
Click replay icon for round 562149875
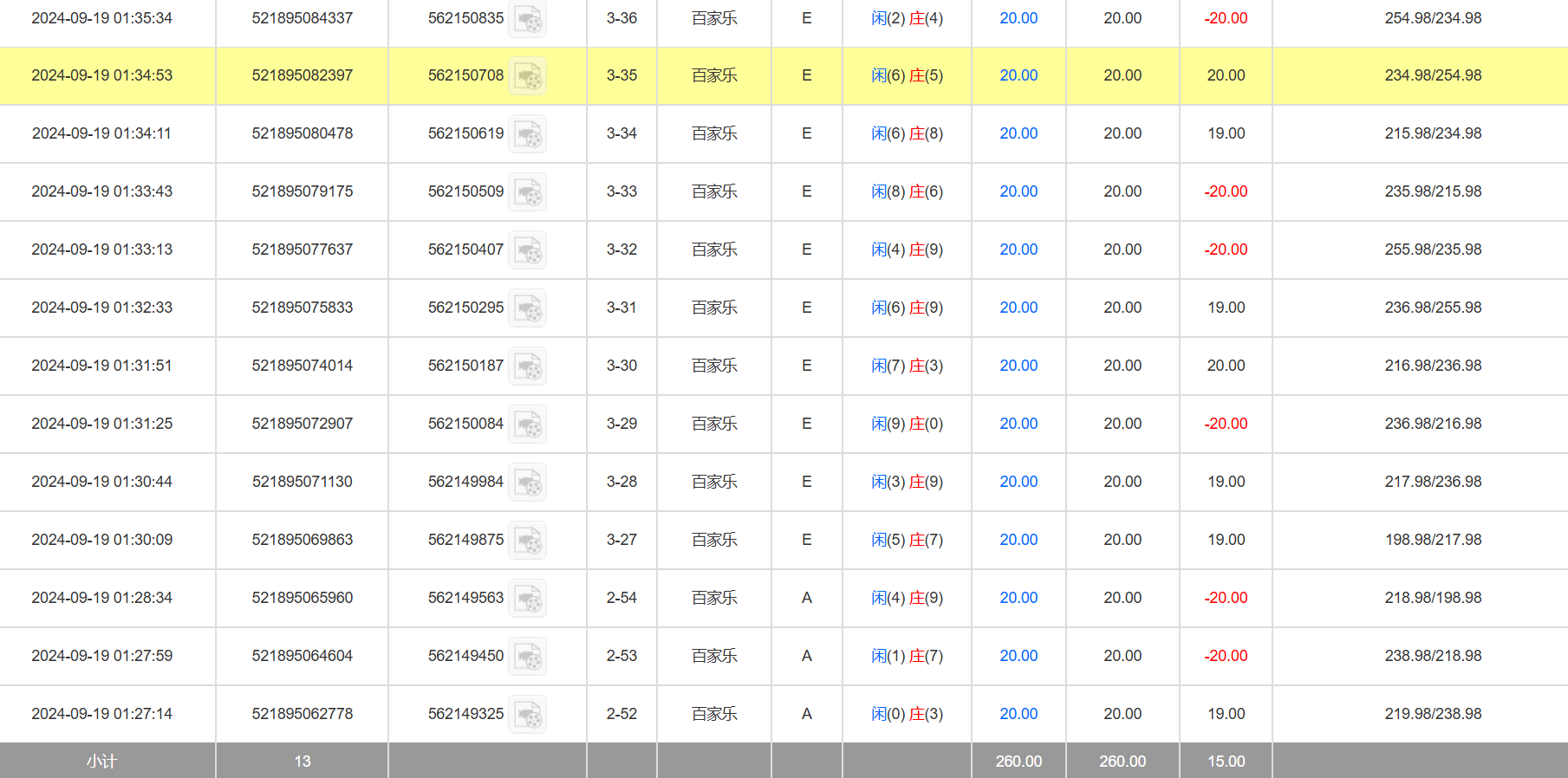[527, 541]
